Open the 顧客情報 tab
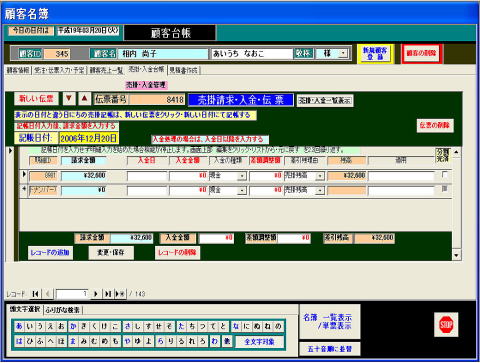The height and width of the screenshot is (363, 480). tap(18, 70)
